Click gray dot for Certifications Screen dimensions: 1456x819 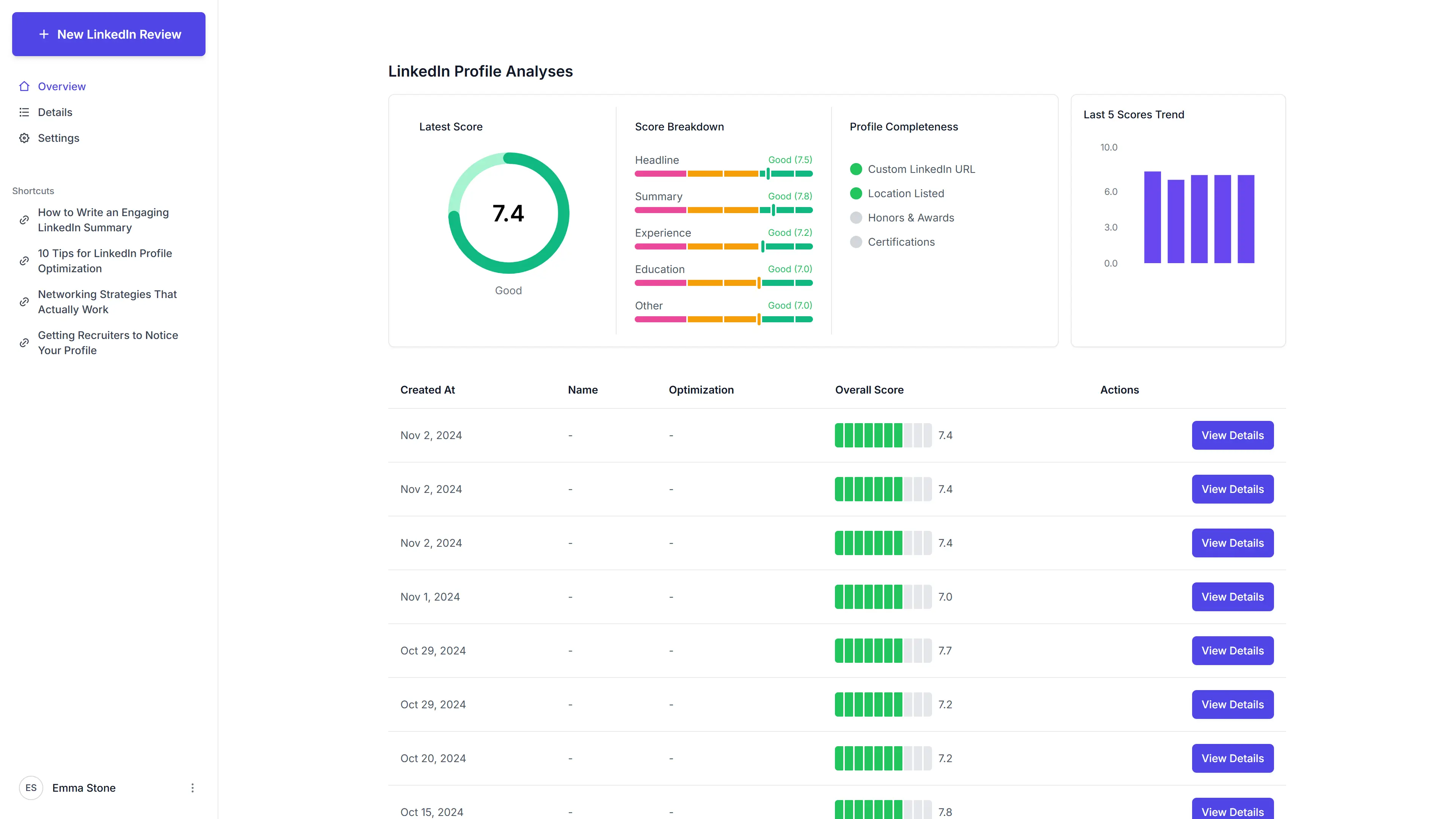(x=856, y=242)
